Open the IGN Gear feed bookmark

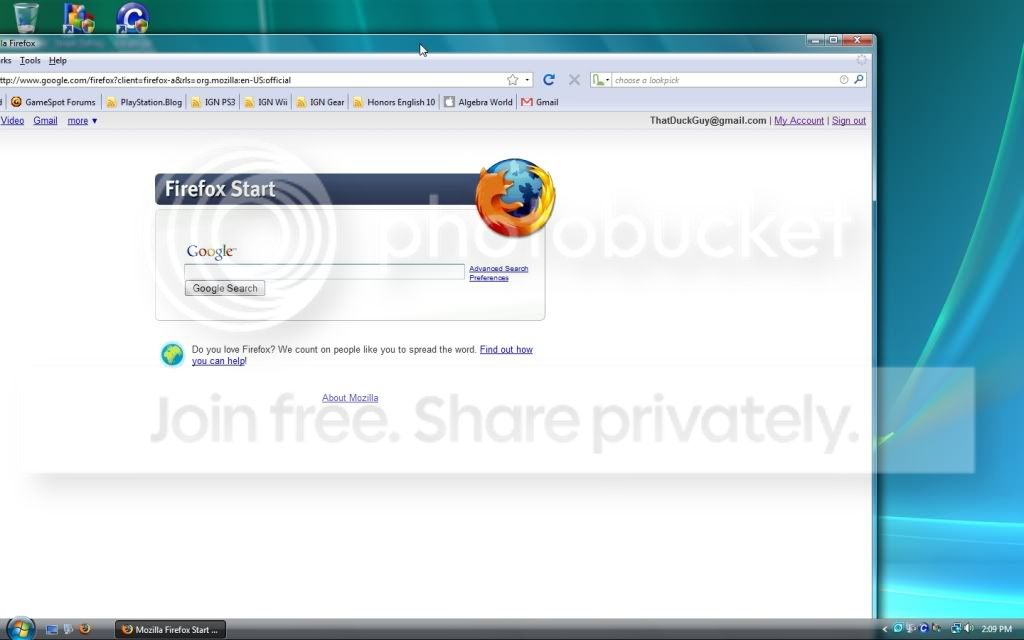(320, 102)
